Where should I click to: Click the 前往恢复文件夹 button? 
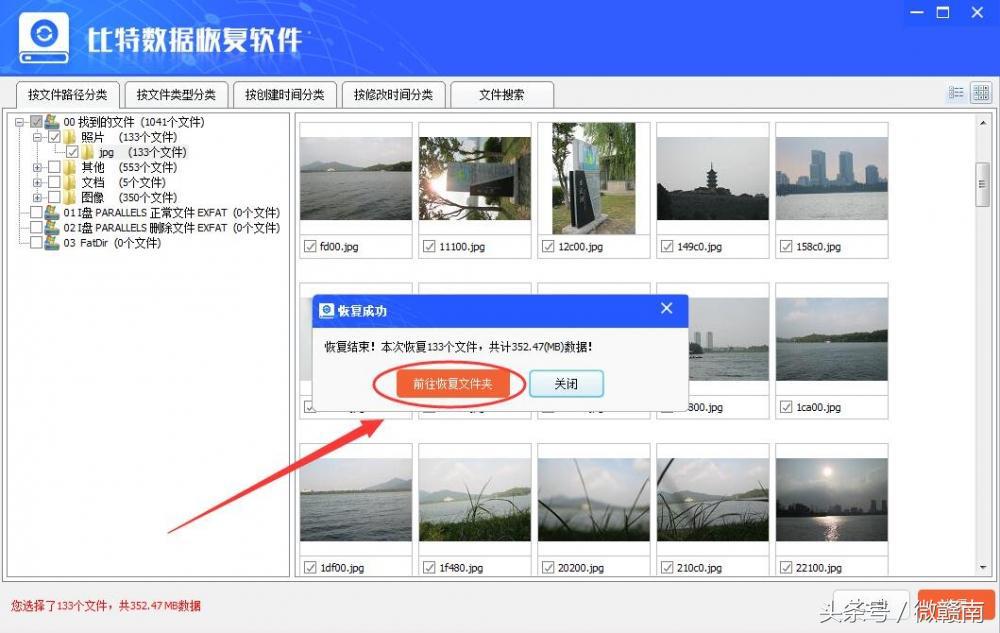click(x=451, y=383)
